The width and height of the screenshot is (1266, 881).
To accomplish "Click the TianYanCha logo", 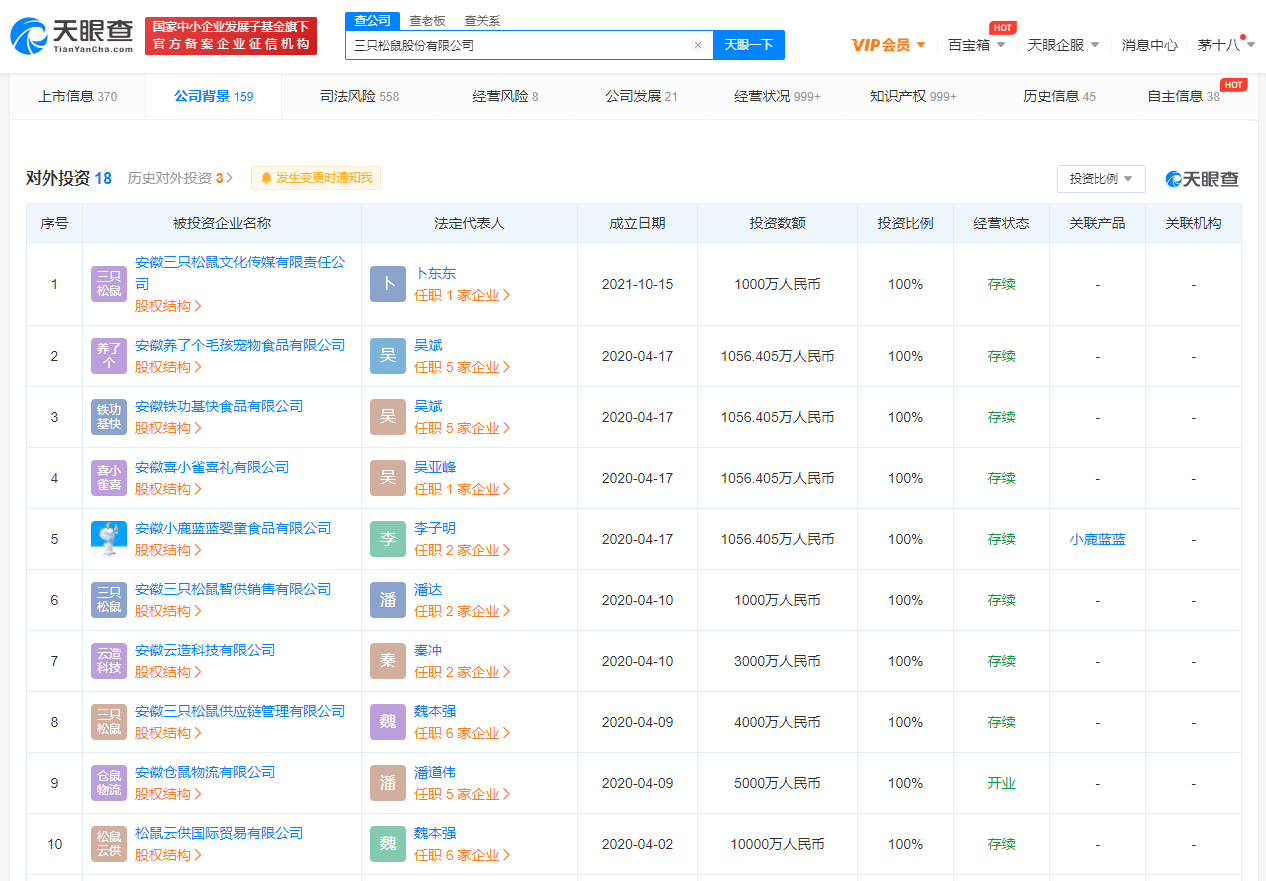I will point(72,35).
